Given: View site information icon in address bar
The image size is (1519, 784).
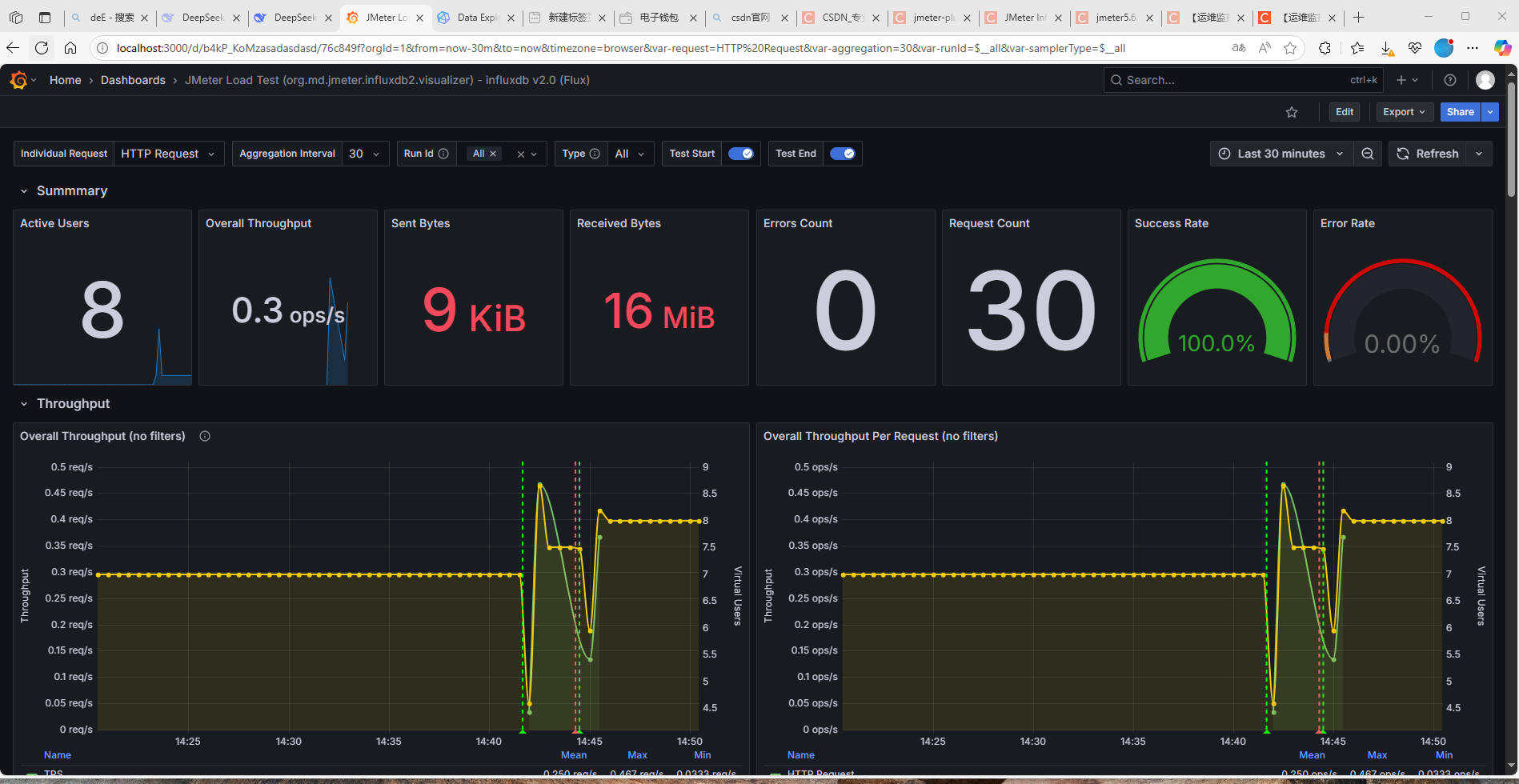Looking at the screenshot, I should (x=102, y=48).
